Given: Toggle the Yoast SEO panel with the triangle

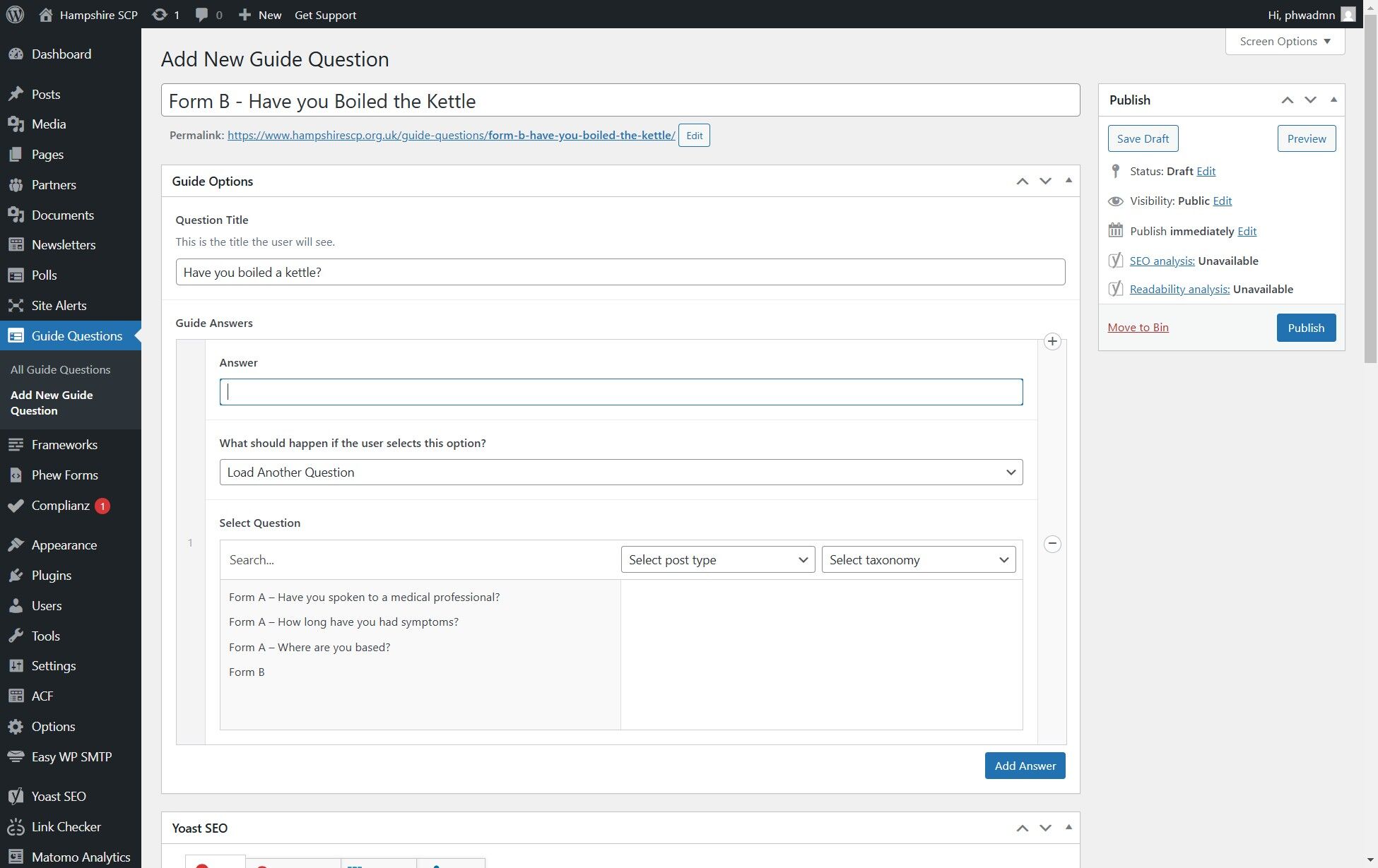Looking at the screenshot, I should tap(1068, 827).
